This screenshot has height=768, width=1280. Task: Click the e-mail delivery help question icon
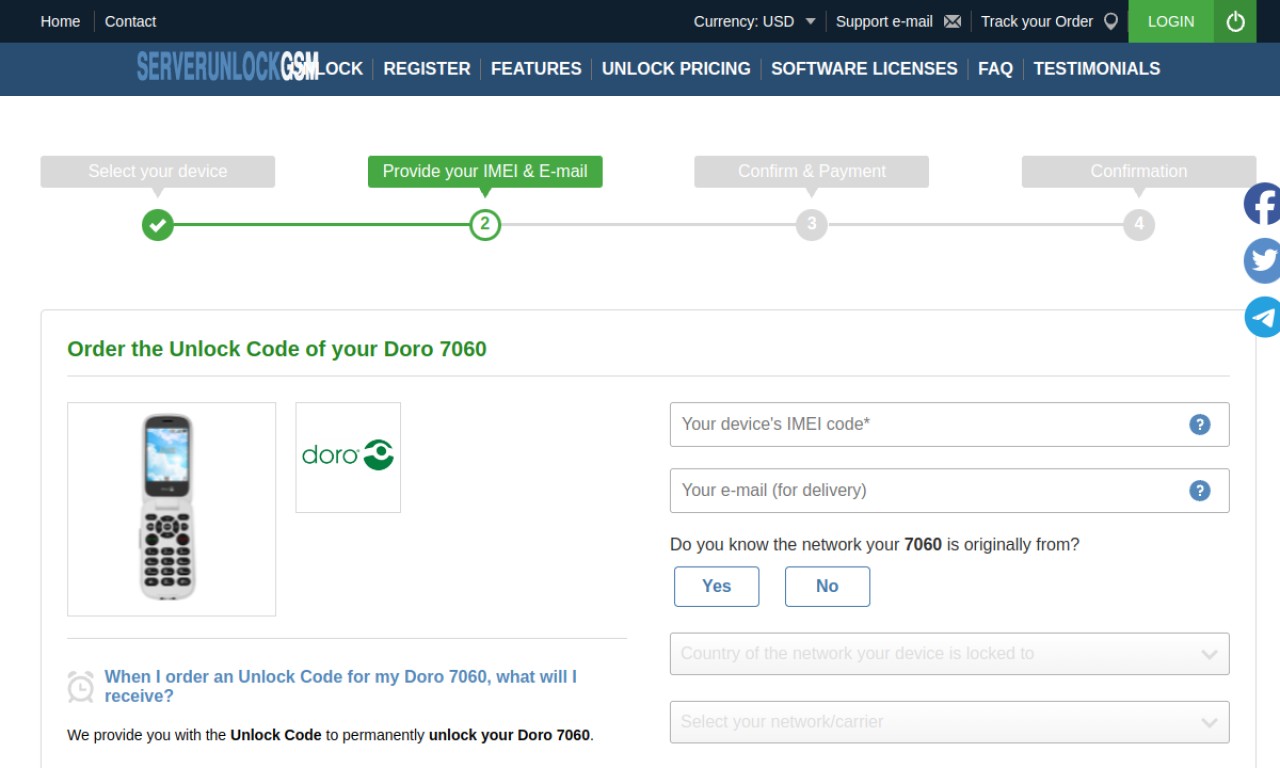(x=1200, y=490)
